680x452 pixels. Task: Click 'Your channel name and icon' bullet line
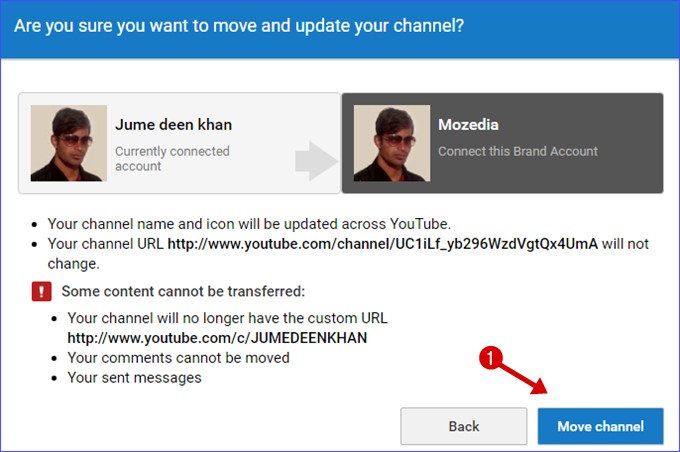coord(249,224)
